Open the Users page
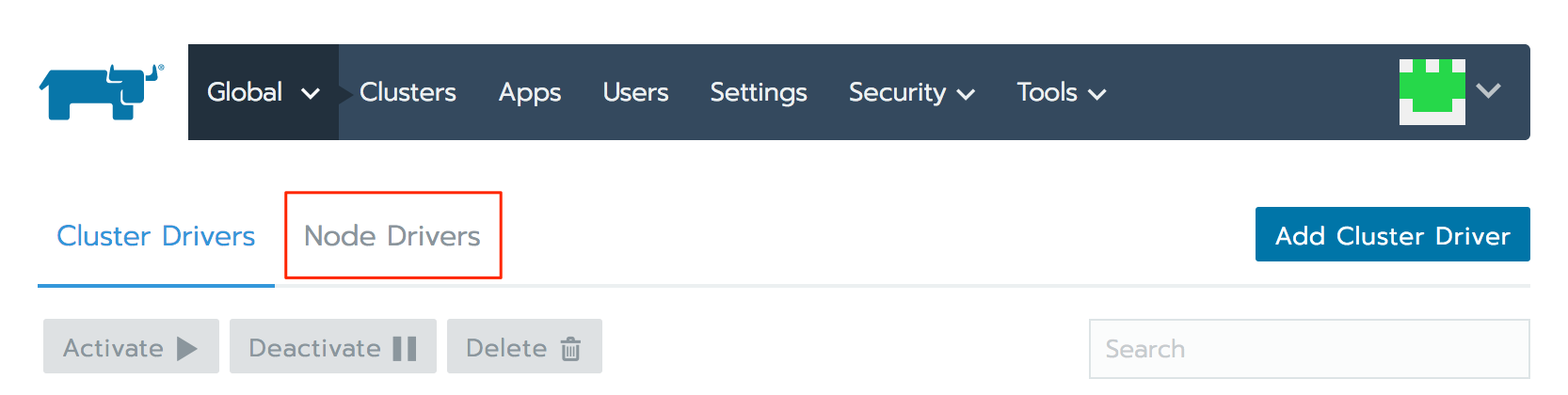Image resolution: width=1568 pixels, height=395 pixels. (635, 92)
